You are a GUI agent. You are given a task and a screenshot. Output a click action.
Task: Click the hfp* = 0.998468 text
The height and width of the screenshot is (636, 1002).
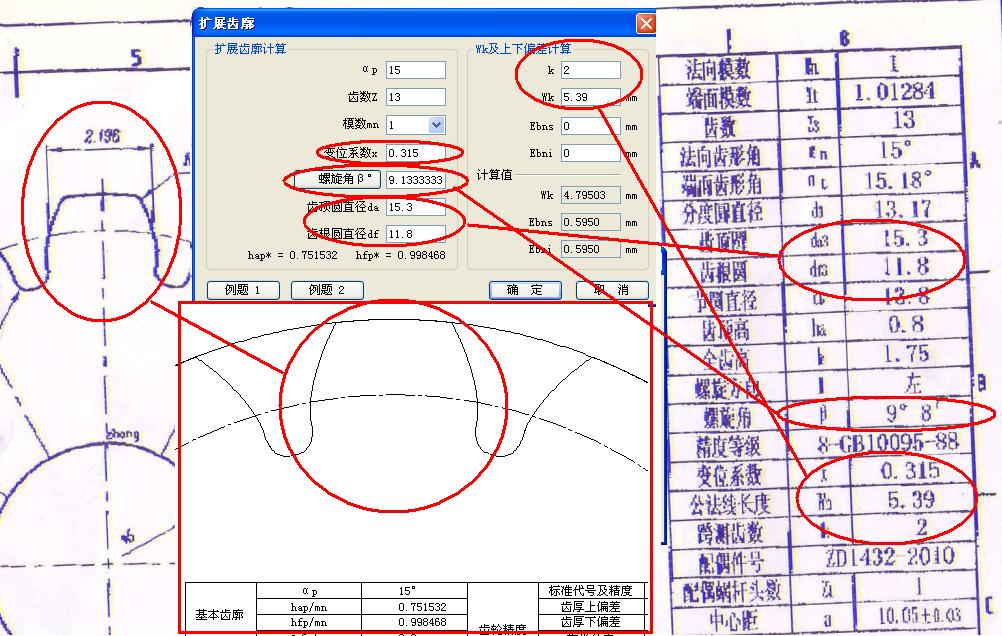coord(401,255)
